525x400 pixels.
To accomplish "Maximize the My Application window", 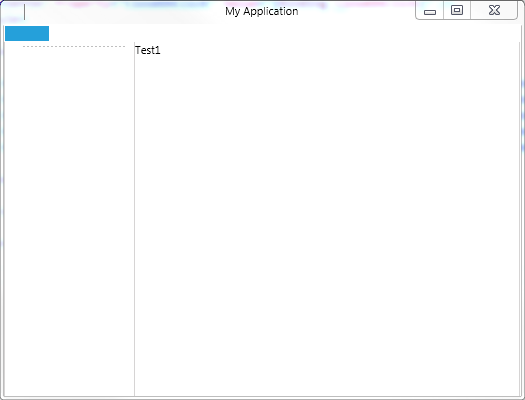I will coord(457,10).
